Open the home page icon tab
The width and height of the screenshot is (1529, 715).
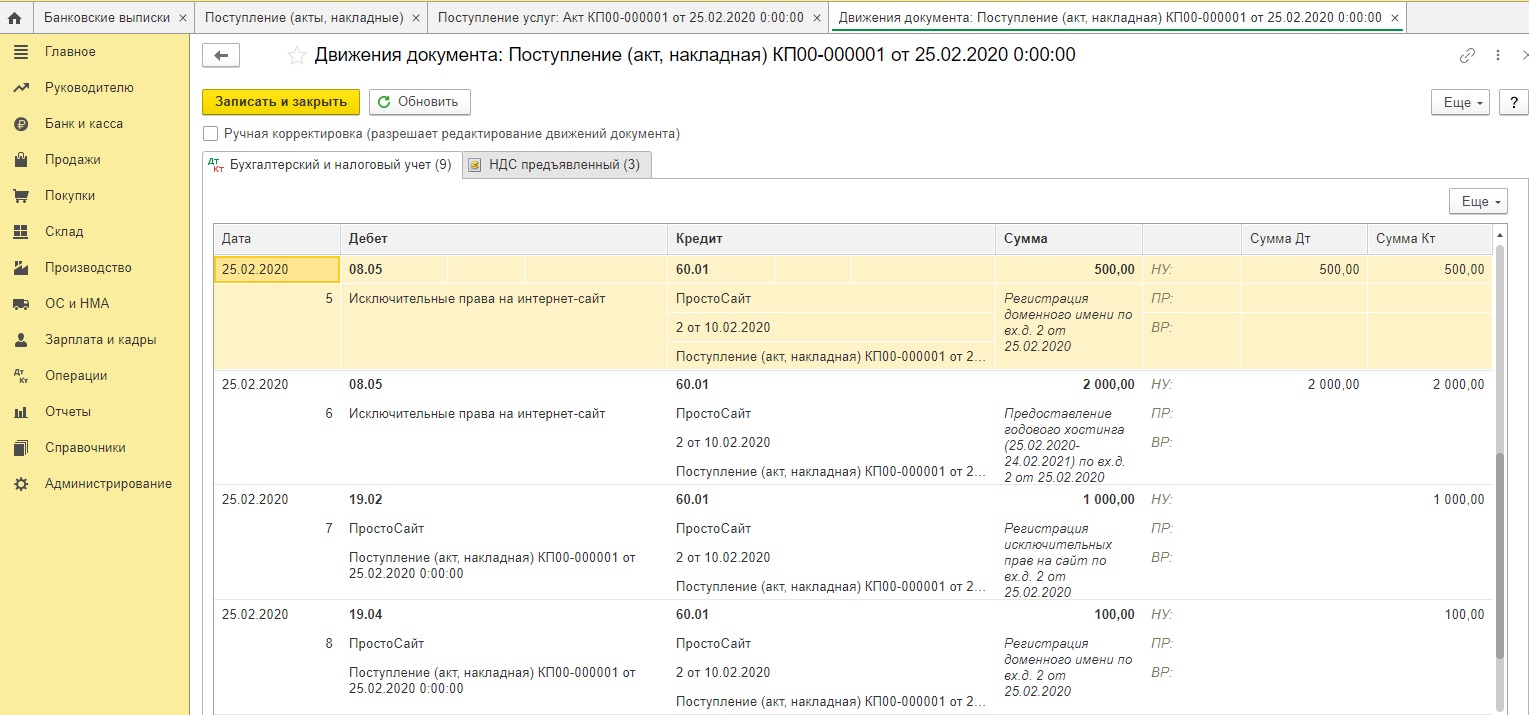(15, 18)
